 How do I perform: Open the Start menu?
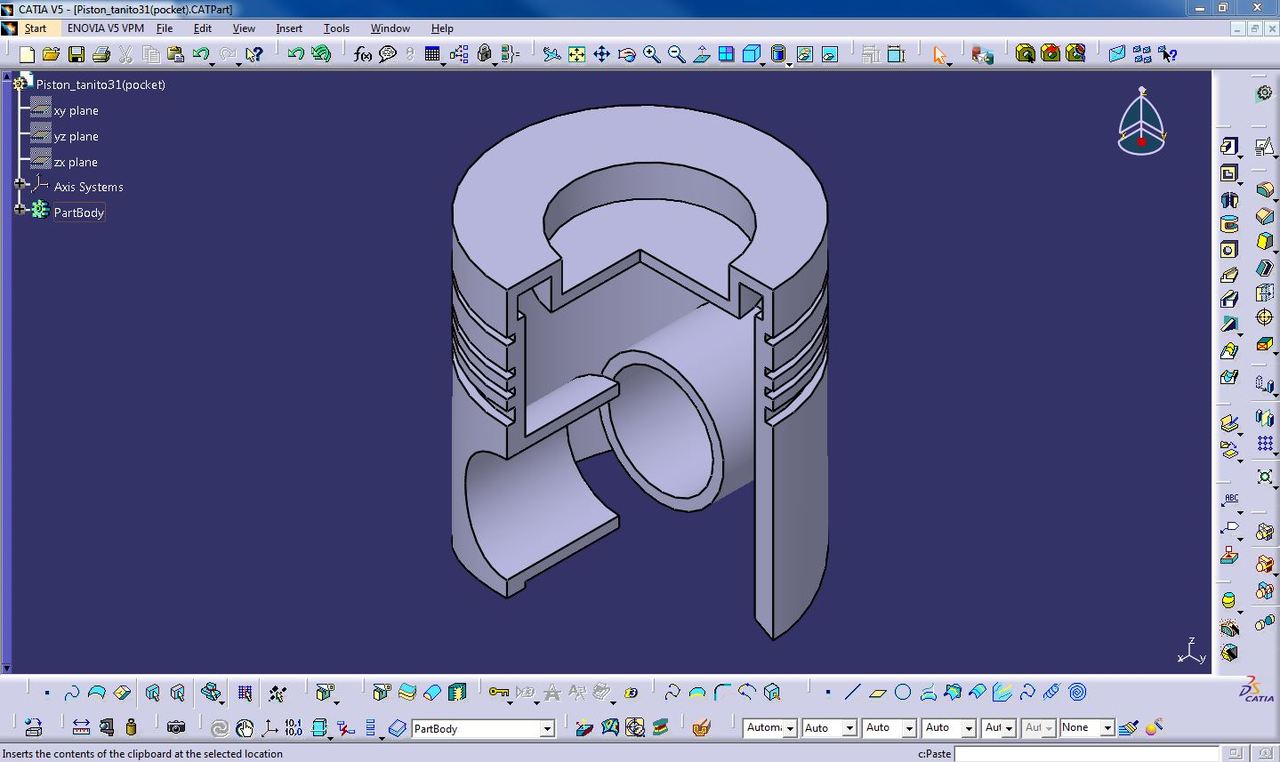(35, 28)
